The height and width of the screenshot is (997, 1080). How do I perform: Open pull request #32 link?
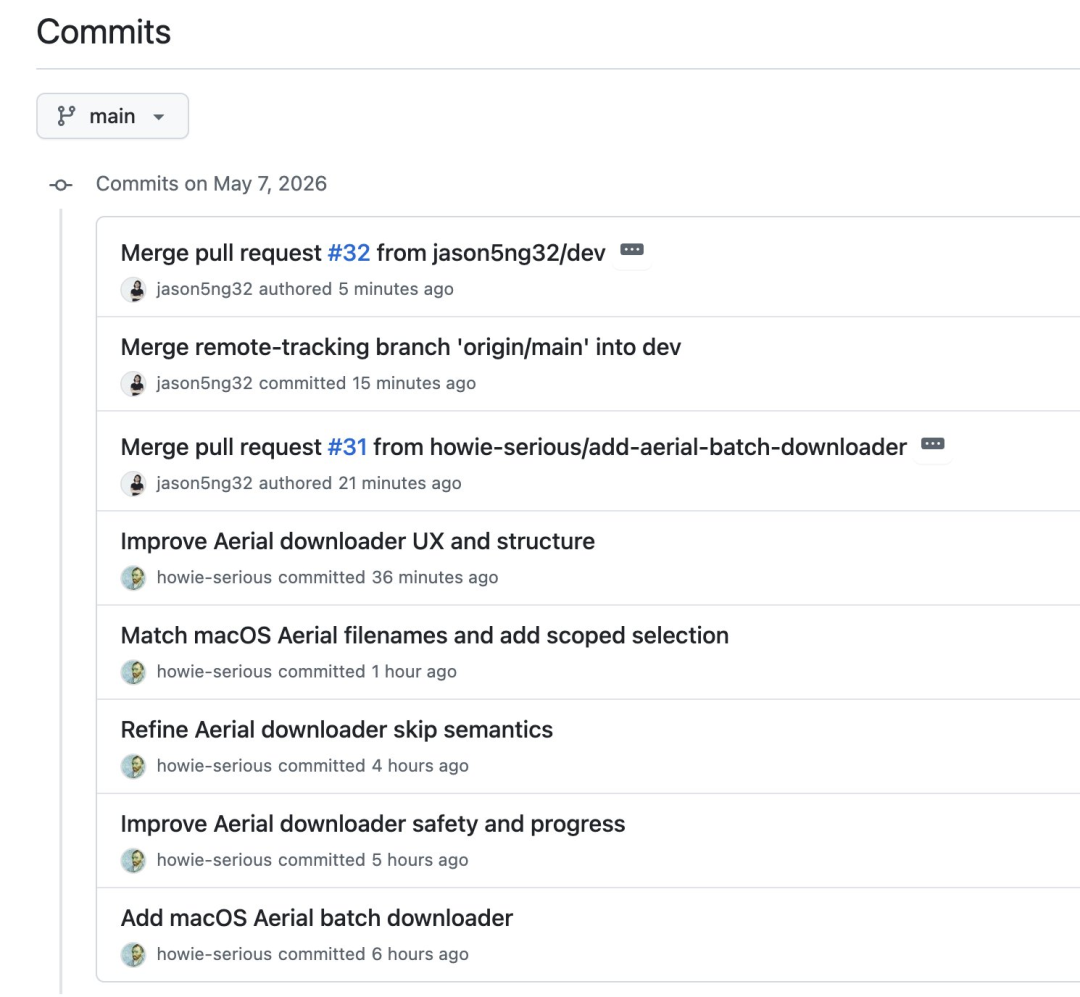pyautogui.click(x=349, y=253)
